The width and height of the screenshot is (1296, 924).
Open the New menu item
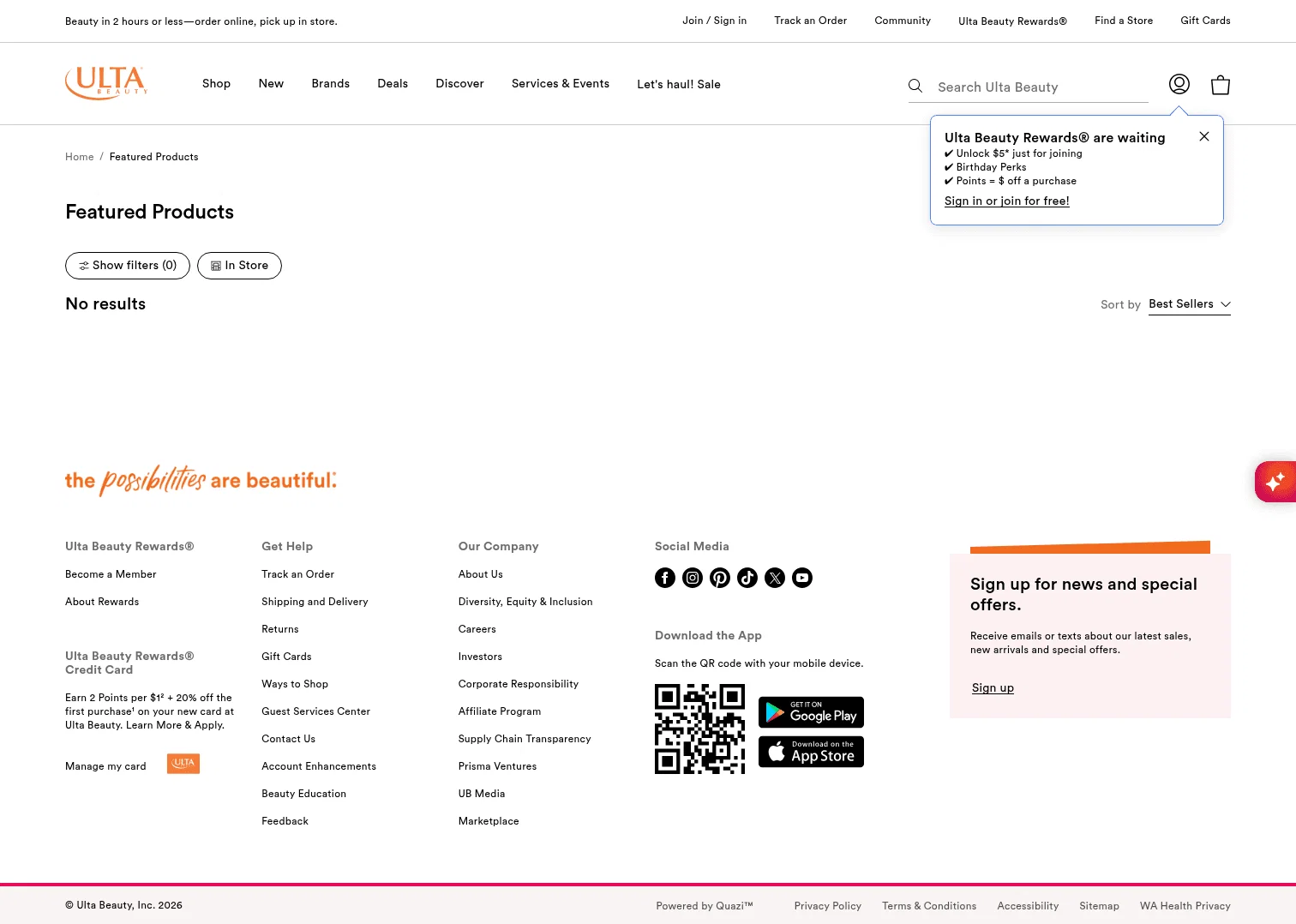pos(271,84)
